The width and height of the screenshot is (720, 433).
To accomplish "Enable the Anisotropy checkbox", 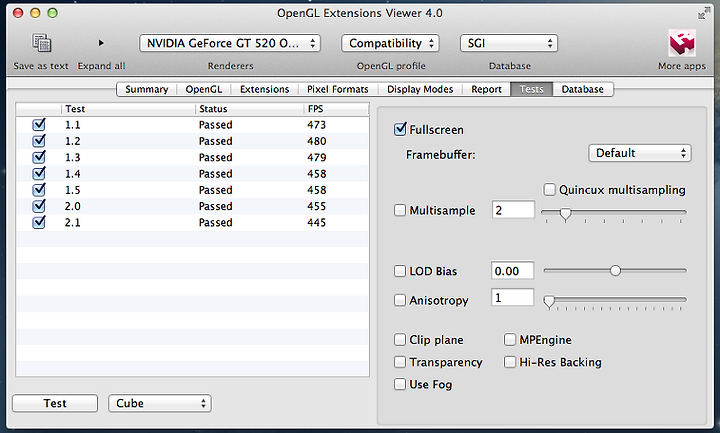I will pyautogui.click(x=400, y=300).
